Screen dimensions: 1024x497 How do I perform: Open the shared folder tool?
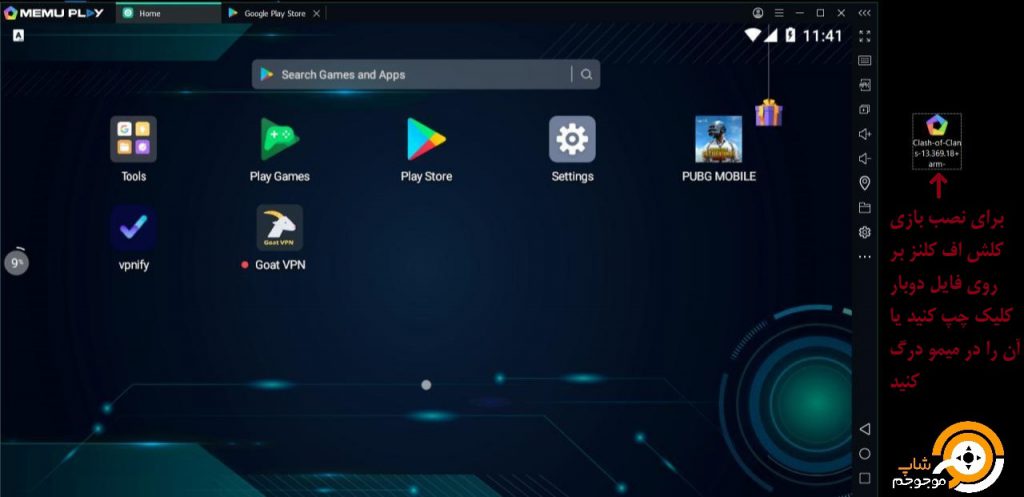click(865, 208)
